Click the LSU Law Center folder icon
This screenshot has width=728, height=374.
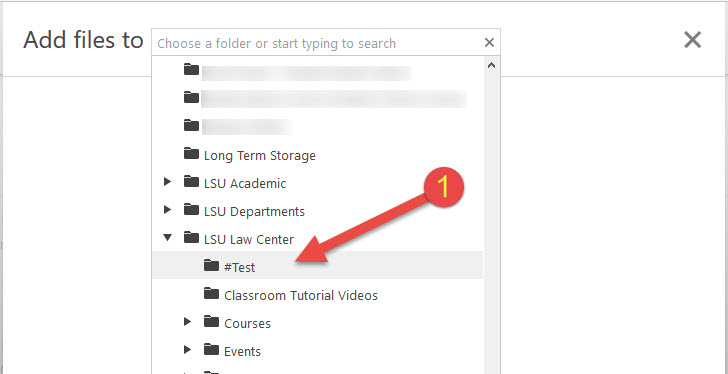pos(191,238)
